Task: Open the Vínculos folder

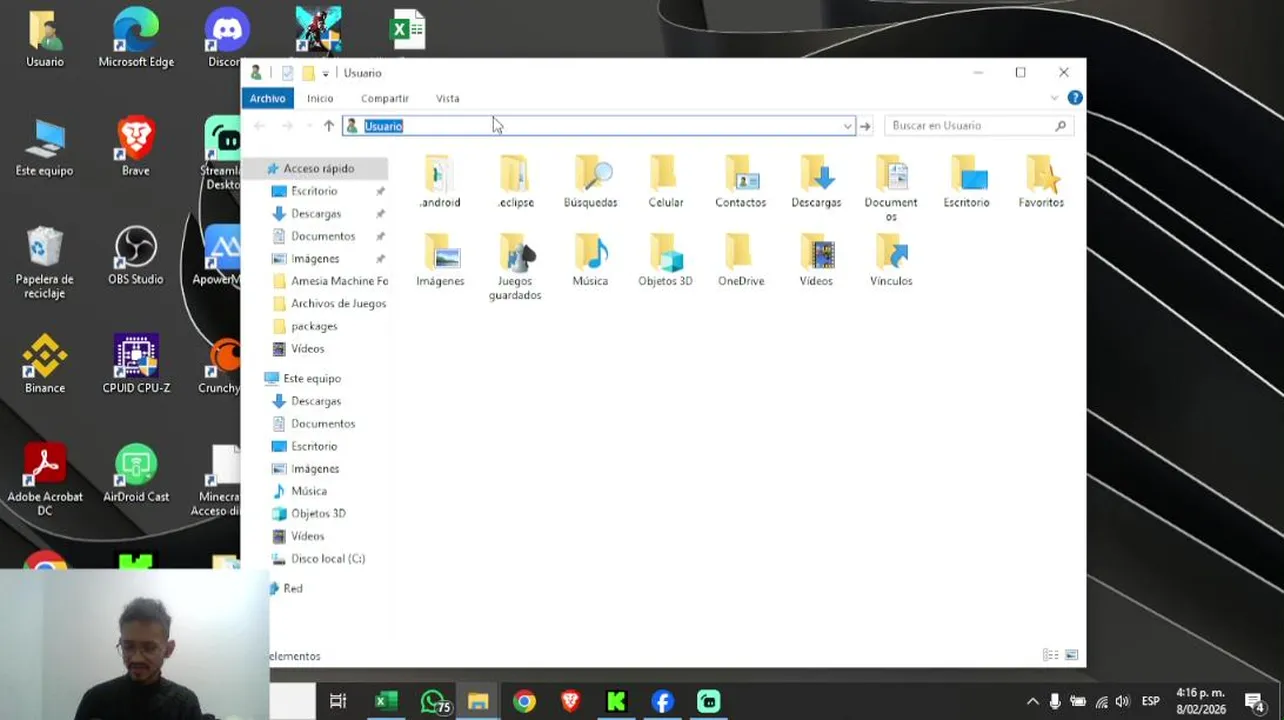Action: (x=891, y=260)
